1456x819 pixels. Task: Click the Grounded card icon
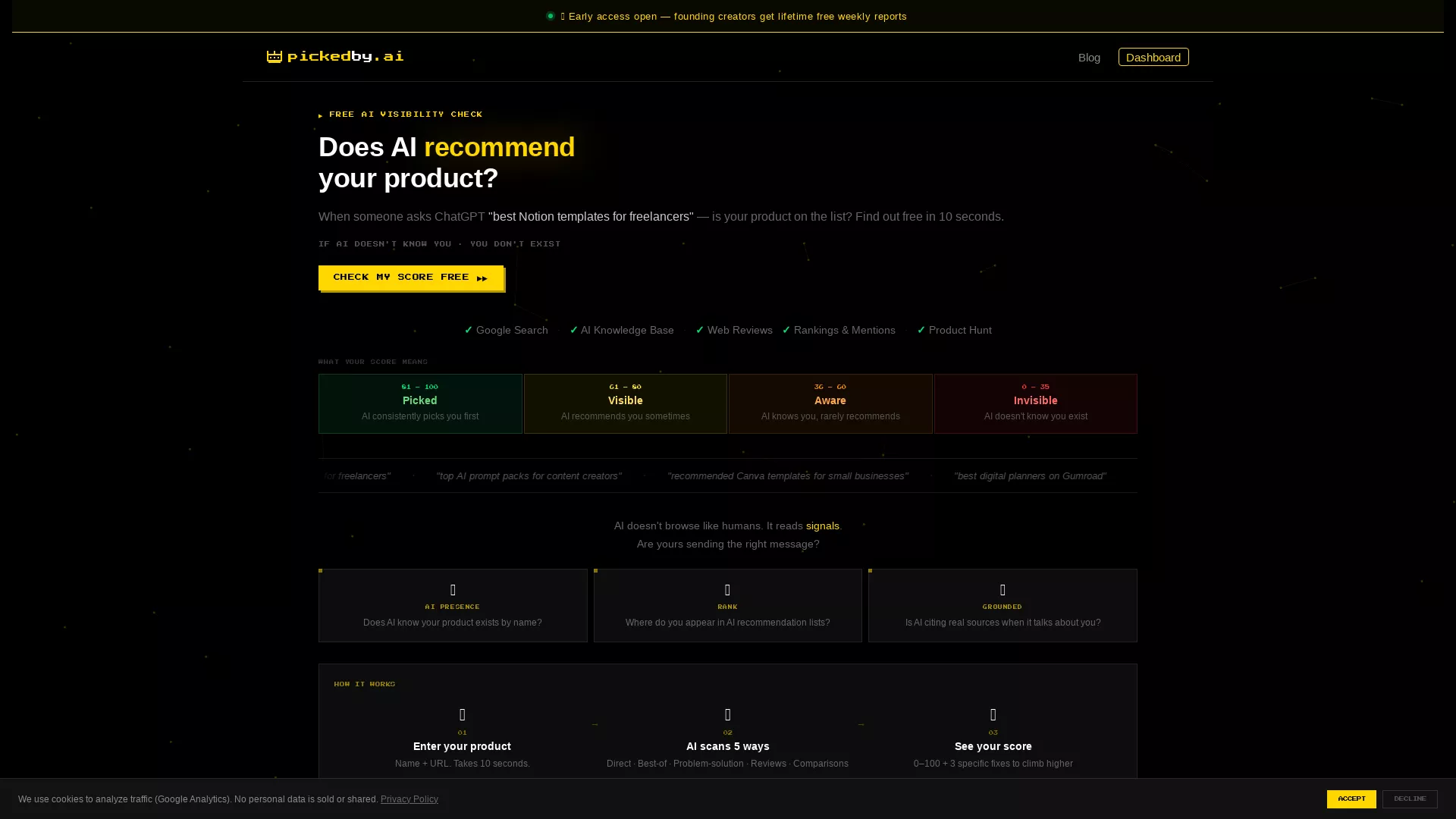point(1002,591)
